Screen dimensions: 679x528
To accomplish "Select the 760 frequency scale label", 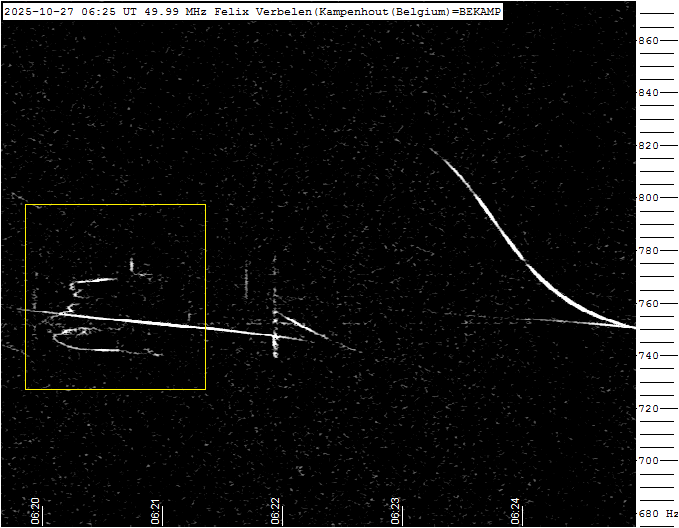I will pyautogui.click(x=649, y=304).
